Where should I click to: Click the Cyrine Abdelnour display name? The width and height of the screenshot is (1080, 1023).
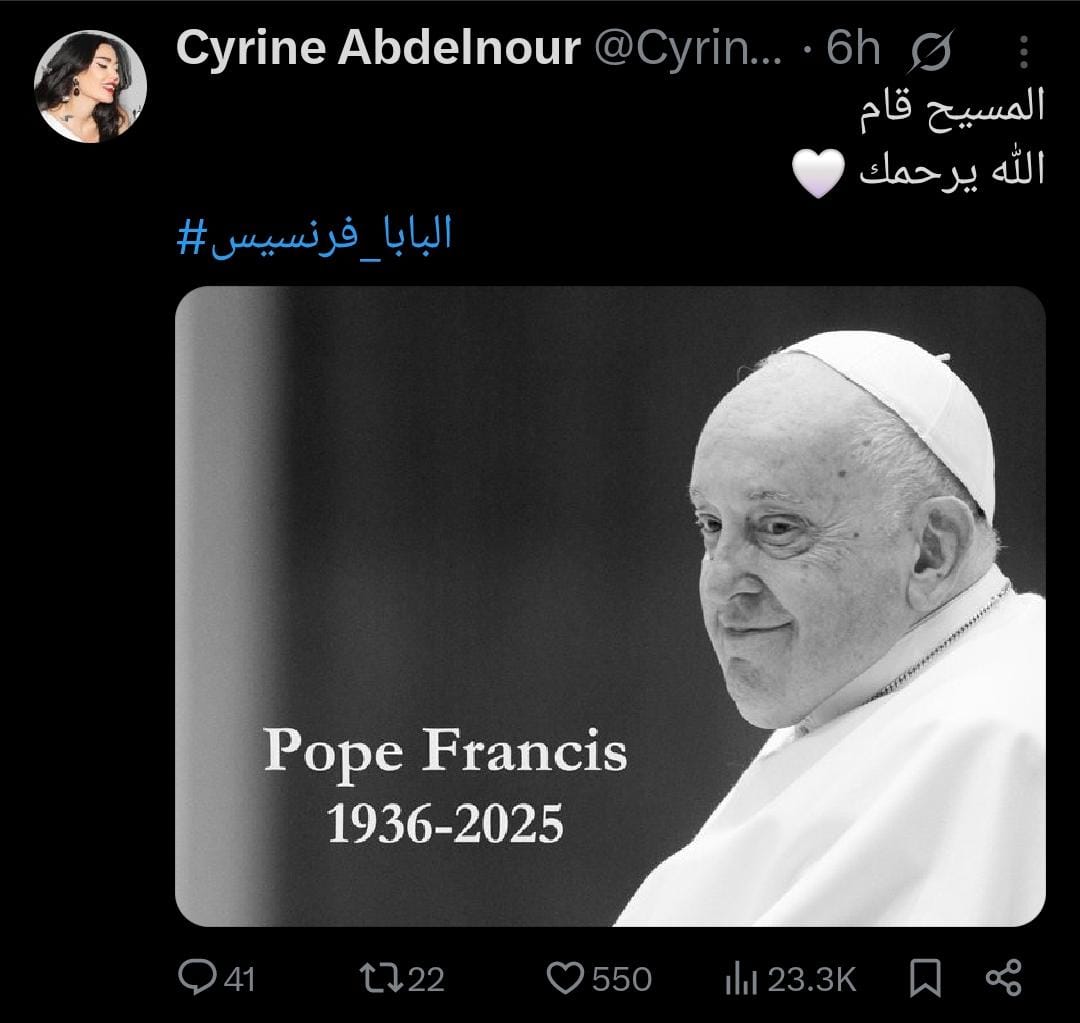point(378,49)
